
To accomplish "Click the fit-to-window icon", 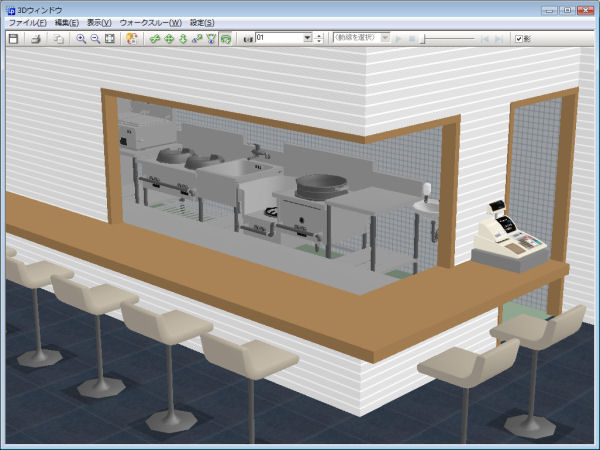I will coord(109,38).
